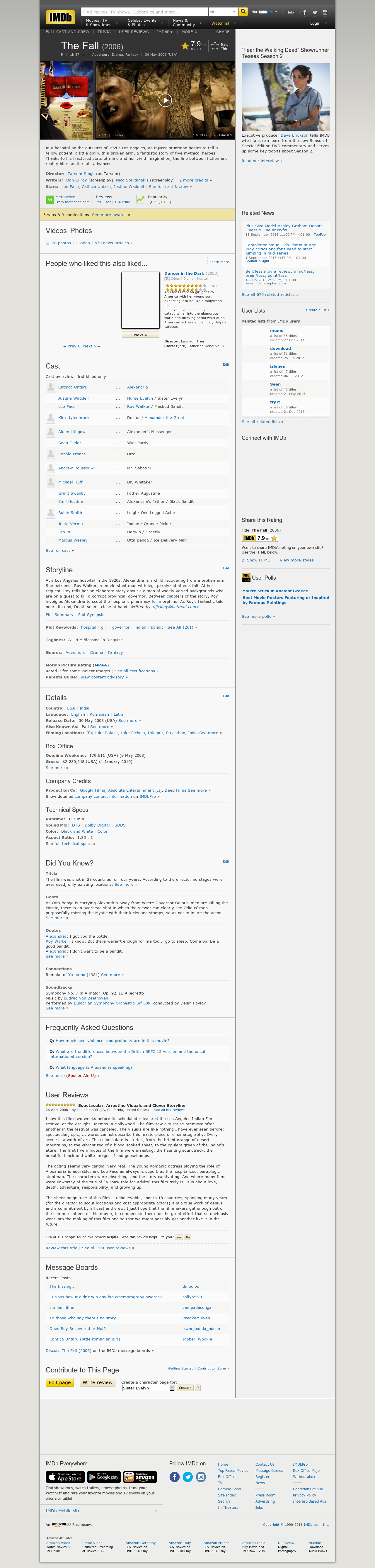This screenshot has height=1568, width=375.
Task: Click SHARE in the title subnav
Action: click(x=222, y=32)
